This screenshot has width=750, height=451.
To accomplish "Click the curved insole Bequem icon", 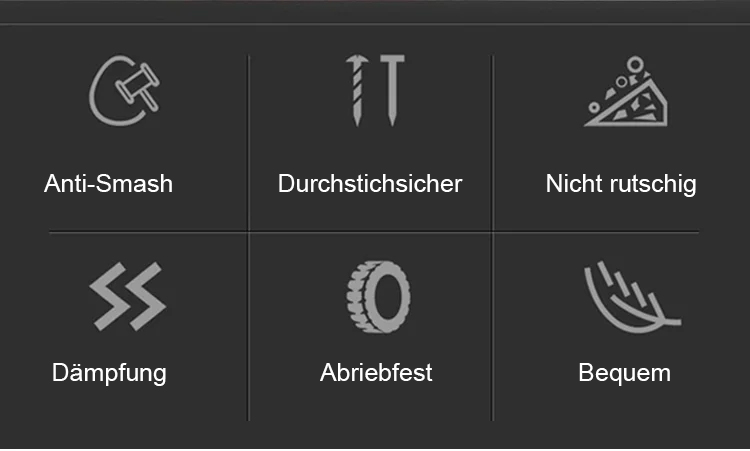I will point(632,297).
